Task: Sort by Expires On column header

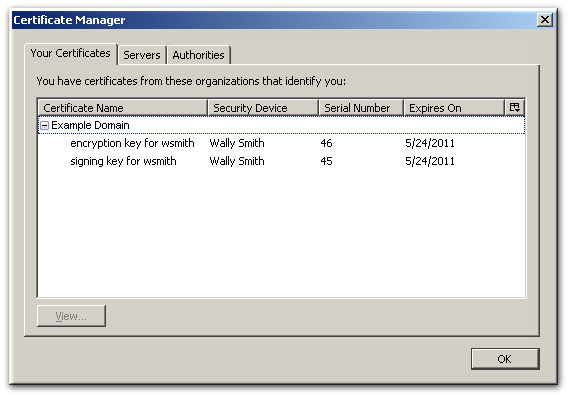Action: [x=454, y=108]
